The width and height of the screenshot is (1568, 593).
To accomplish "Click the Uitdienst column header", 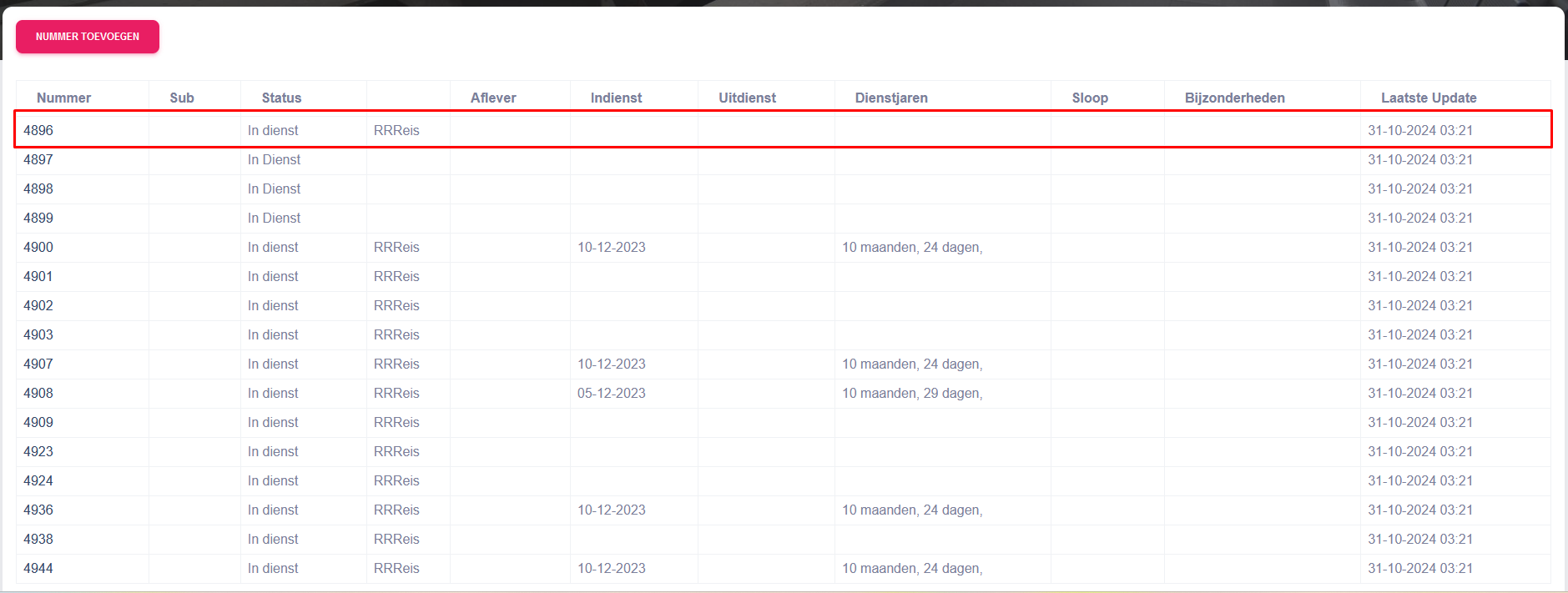I will (747, 98).
